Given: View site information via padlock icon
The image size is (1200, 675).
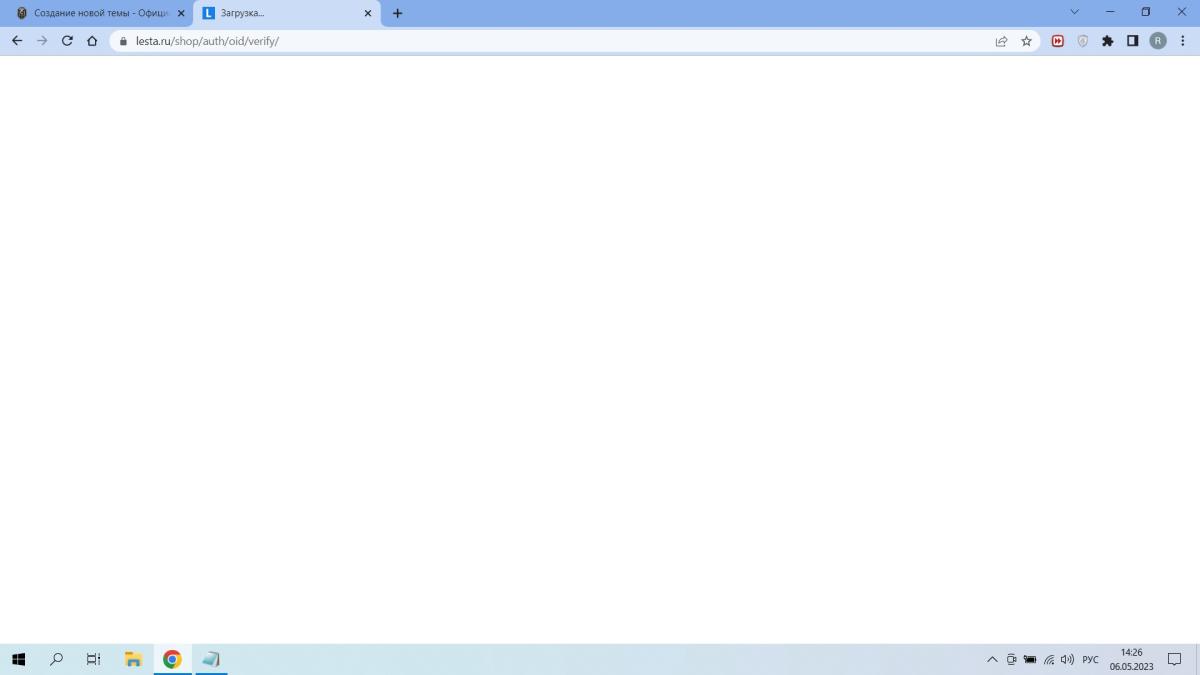Looking at the screenshot, I should 124,41.
